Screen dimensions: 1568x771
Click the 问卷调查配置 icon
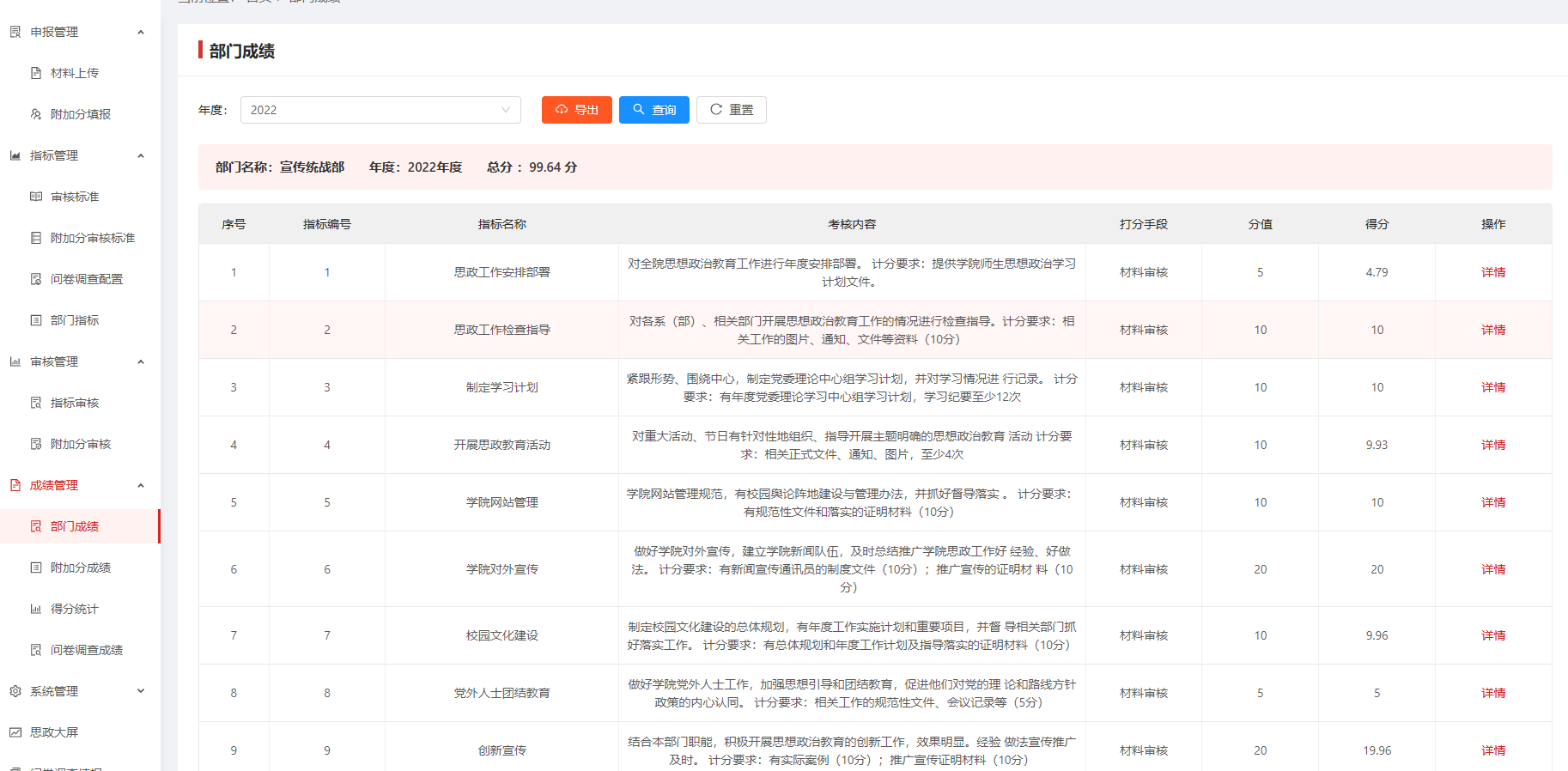click(36, 279)
